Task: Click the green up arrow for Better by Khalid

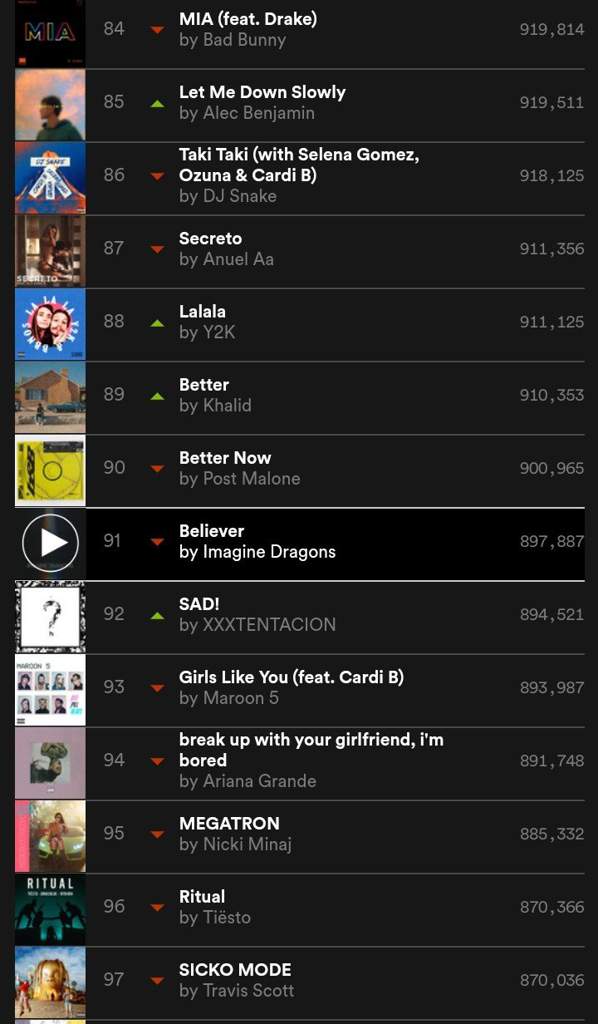Action: [x=157, y=396]
